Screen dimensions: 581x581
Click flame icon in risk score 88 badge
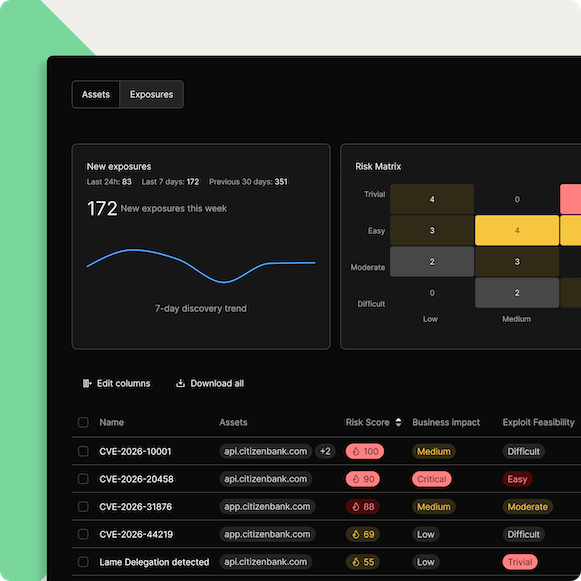356,507
